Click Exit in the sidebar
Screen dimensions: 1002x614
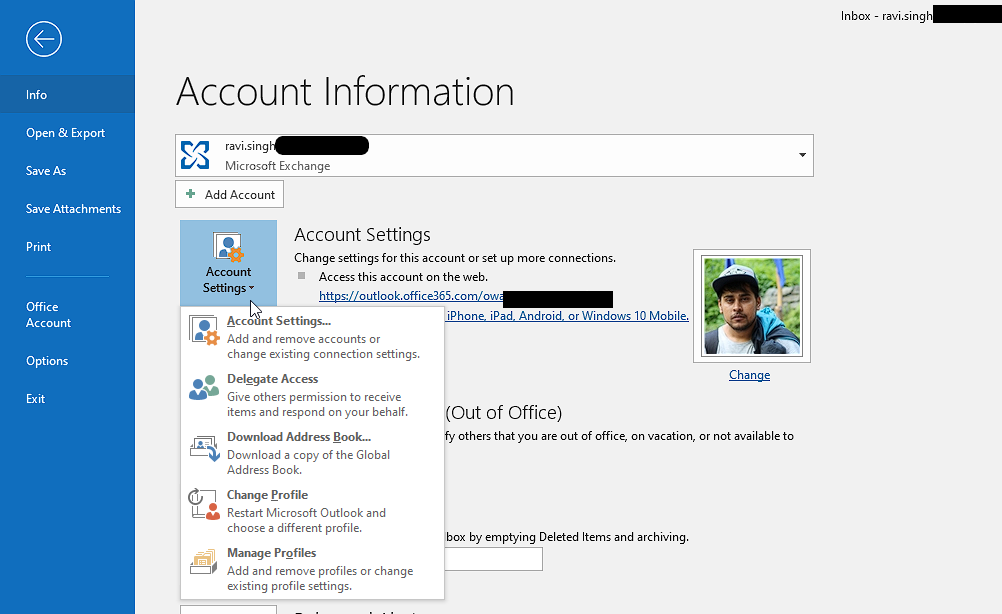tap(67, 399)
